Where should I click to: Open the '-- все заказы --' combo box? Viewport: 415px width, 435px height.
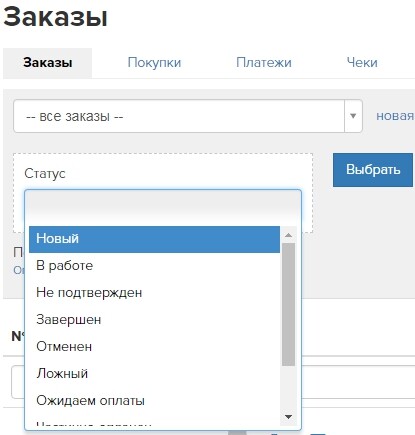(188, 116)
